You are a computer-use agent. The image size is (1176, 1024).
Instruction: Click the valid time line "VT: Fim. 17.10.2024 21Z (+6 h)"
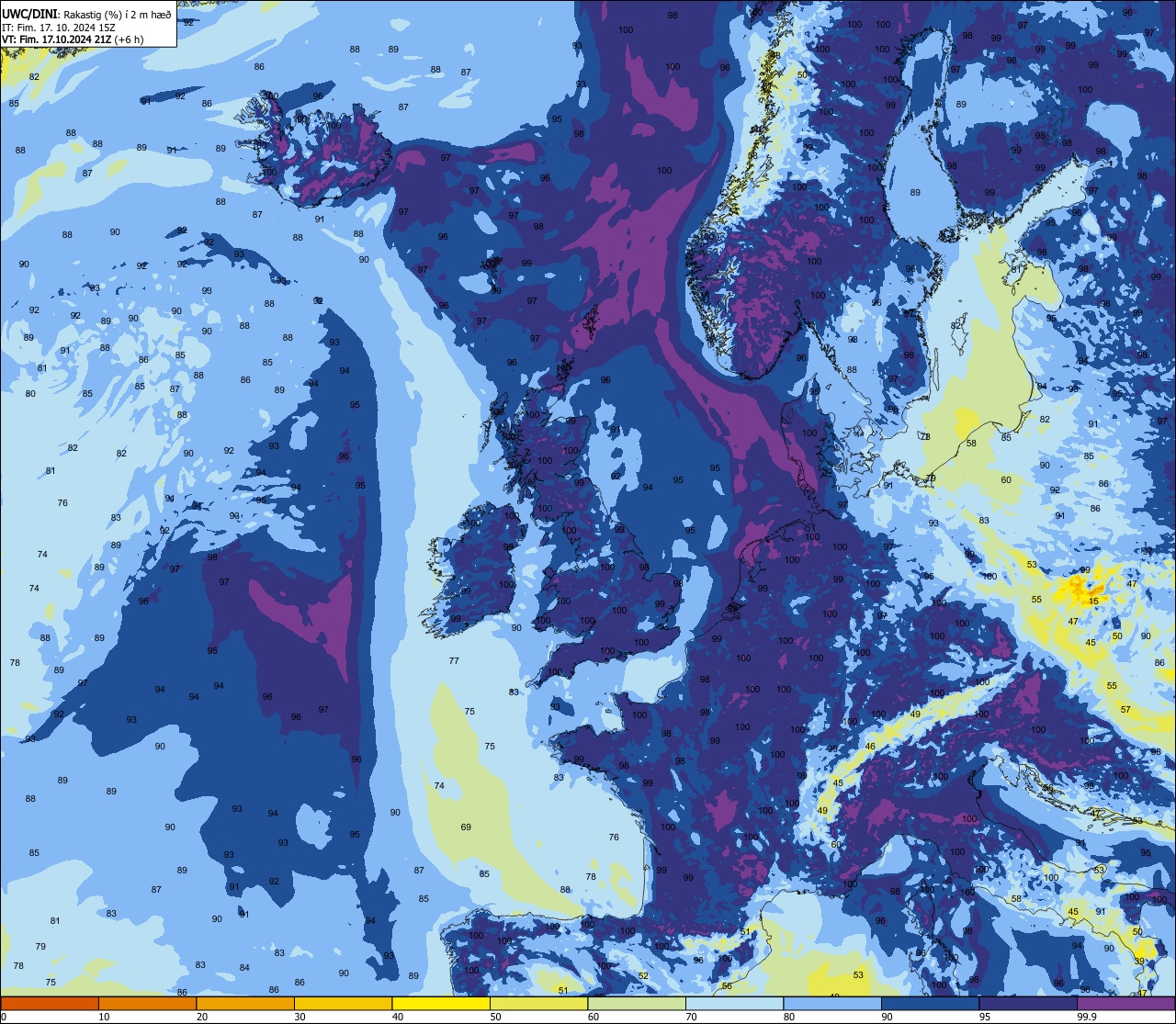73,39
